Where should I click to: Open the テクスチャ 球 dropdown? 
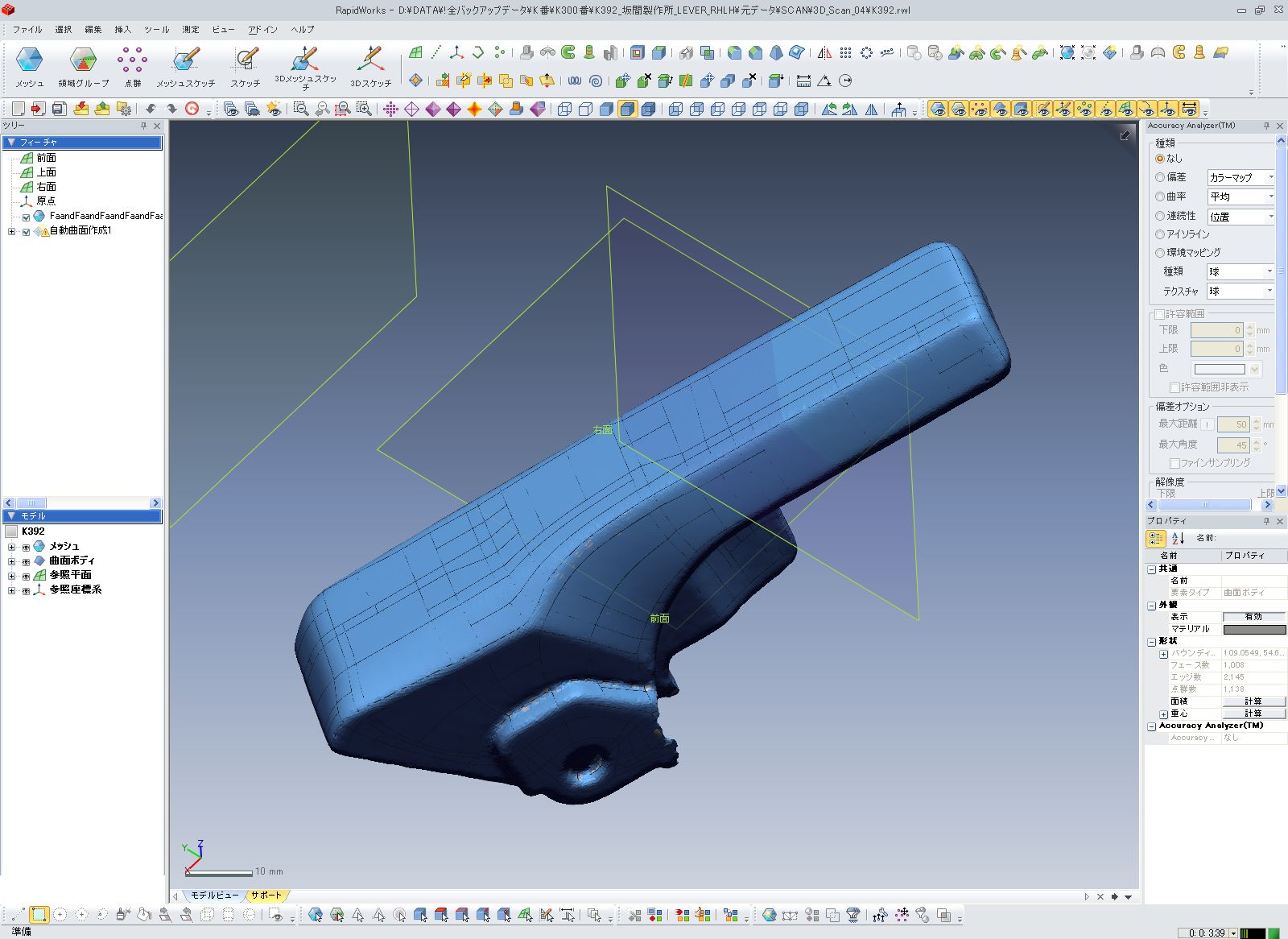click(1241, 291)
